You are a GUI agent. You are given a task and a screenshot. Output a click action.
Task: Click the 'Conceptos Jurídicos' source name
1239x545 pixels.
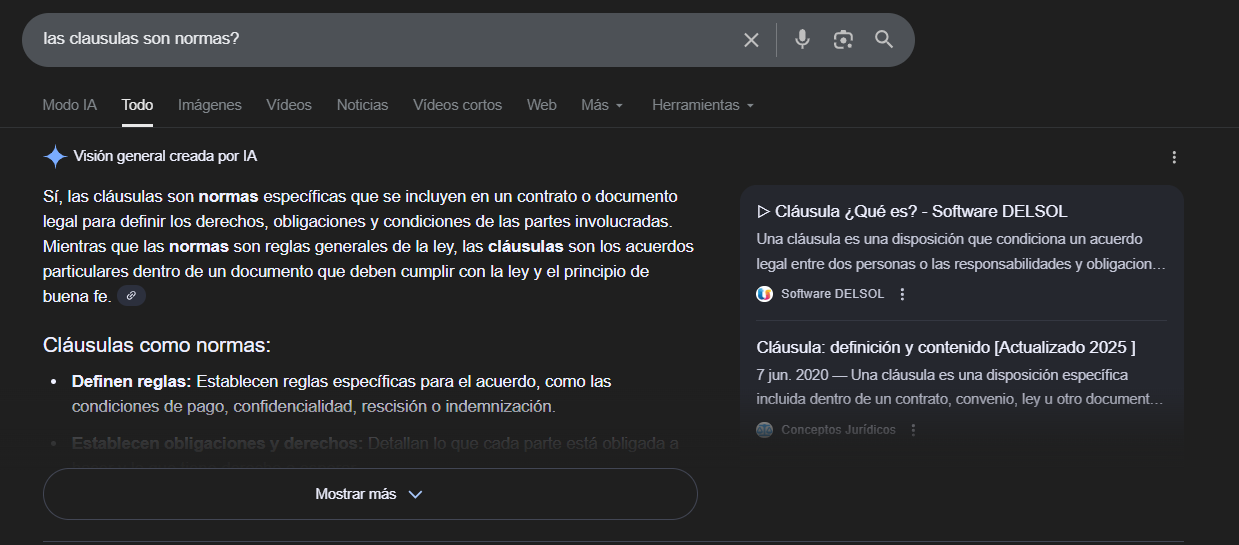(x=838, y=430)
